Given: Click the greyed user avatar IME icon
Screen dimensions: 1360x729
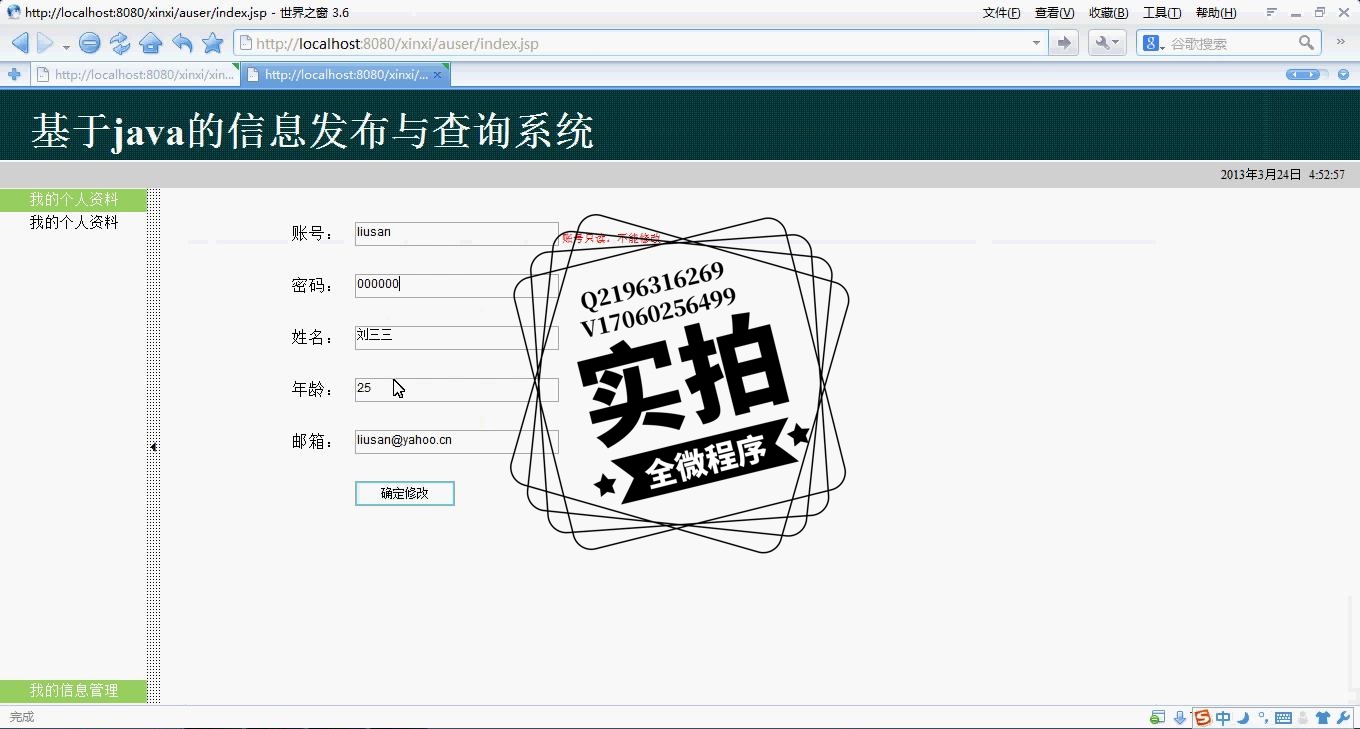Looking at the screenshot, I should point(1303,717).
